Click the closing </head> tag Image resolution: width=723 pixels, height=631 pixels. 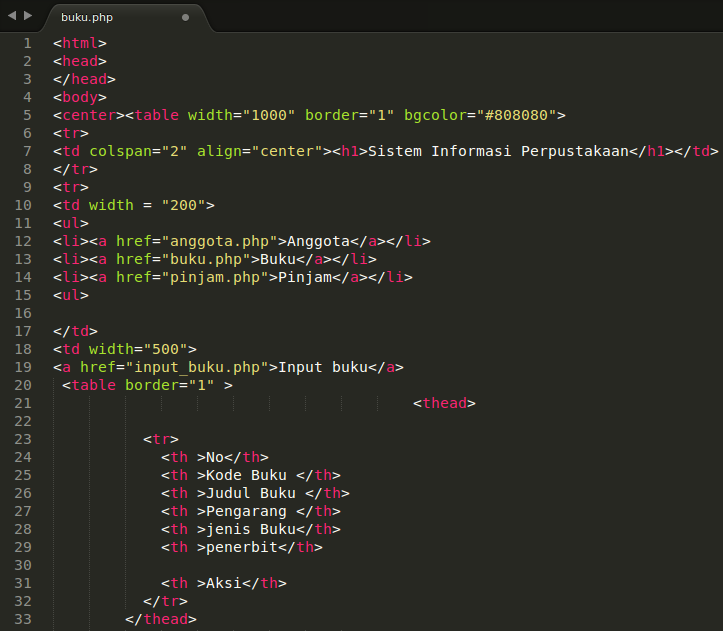[x=84, y=79]
